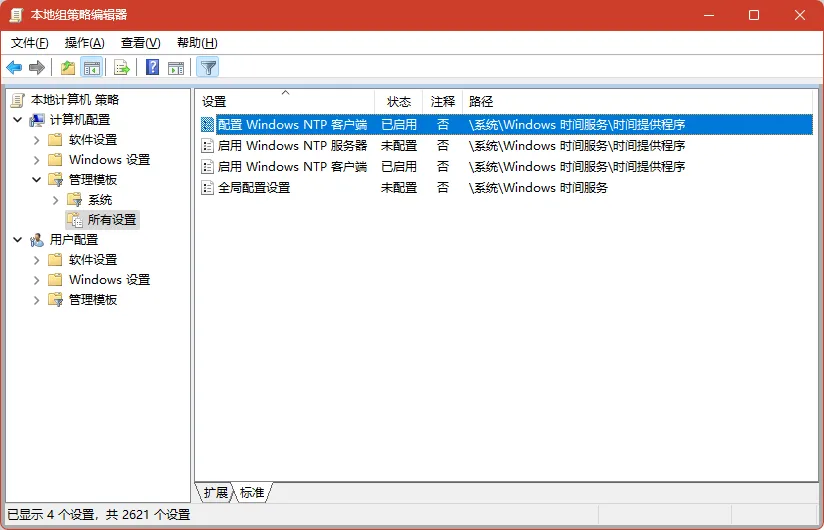Image resolution: width=824 pixels, height=530 pixels.
Task: Expand Windows 设置 under 用户配置
Action: point(36,280)
